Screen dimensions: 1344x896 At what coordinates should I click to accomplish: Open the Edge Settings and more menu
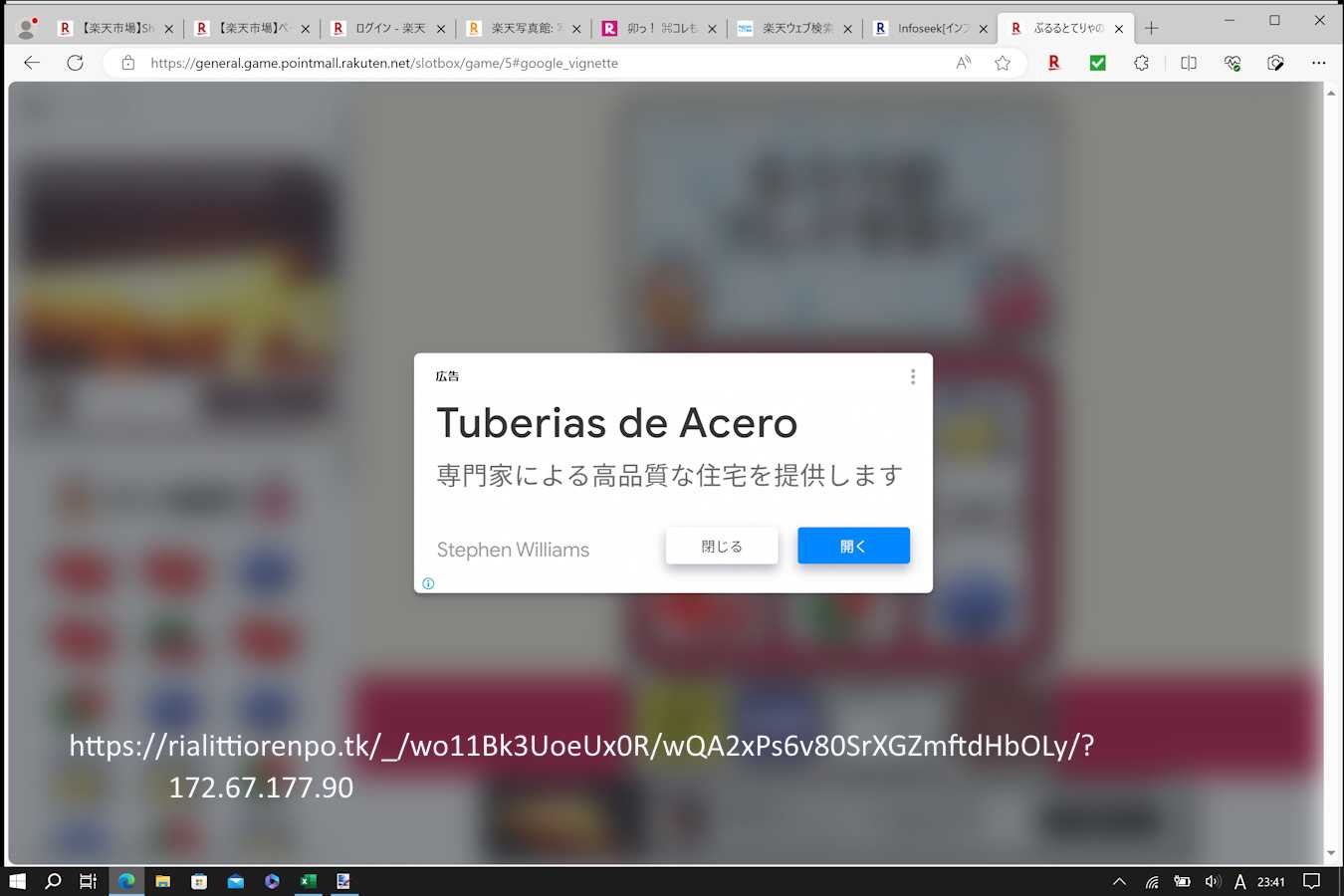point(1319,63)
